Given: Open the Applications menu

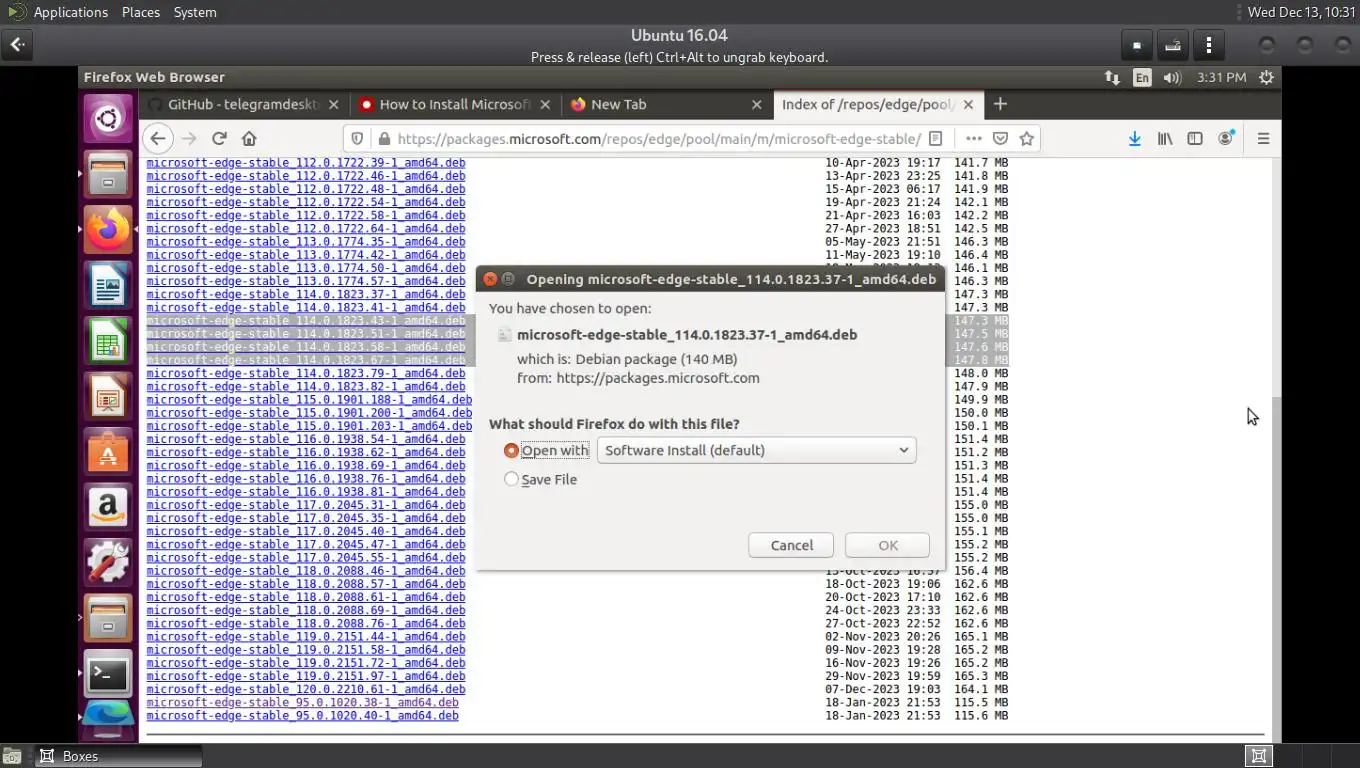Looking at the screenshot, I should pos(70,12).
